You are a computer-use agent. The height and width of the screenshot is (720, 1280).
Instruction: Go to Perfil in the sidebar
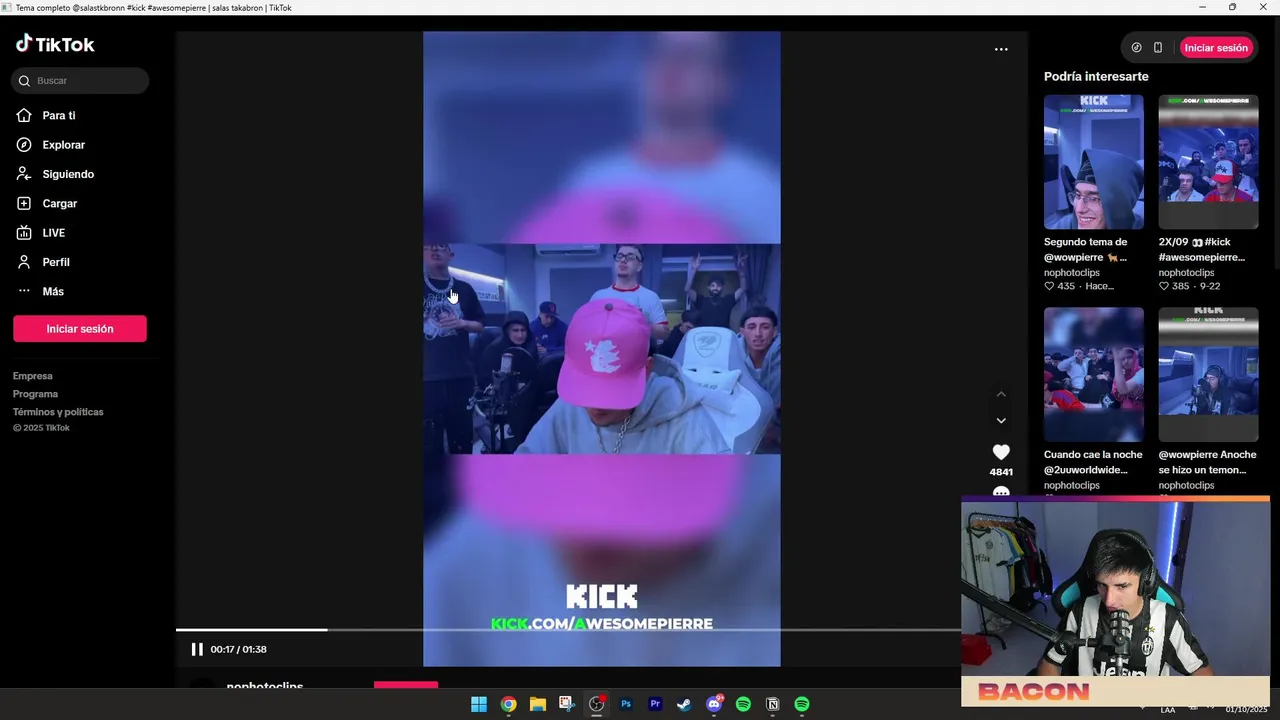click(56, 262)
